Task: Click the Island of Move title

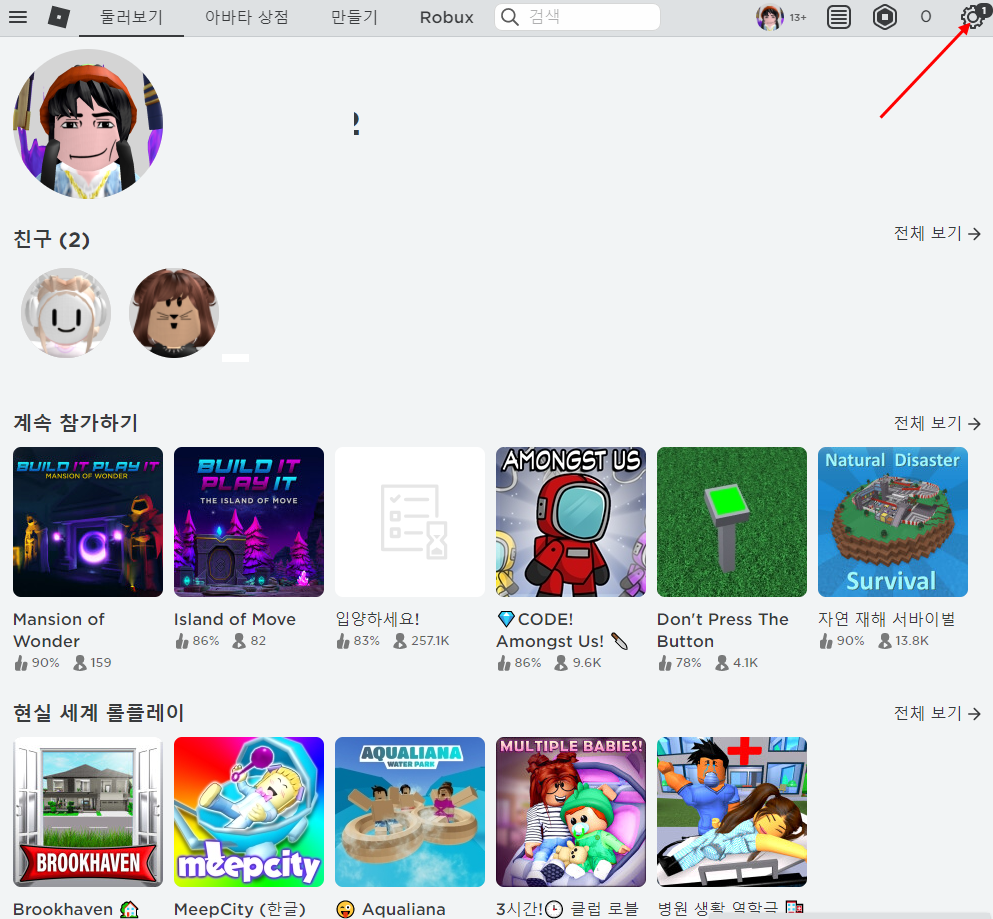Action: point(235,619)
